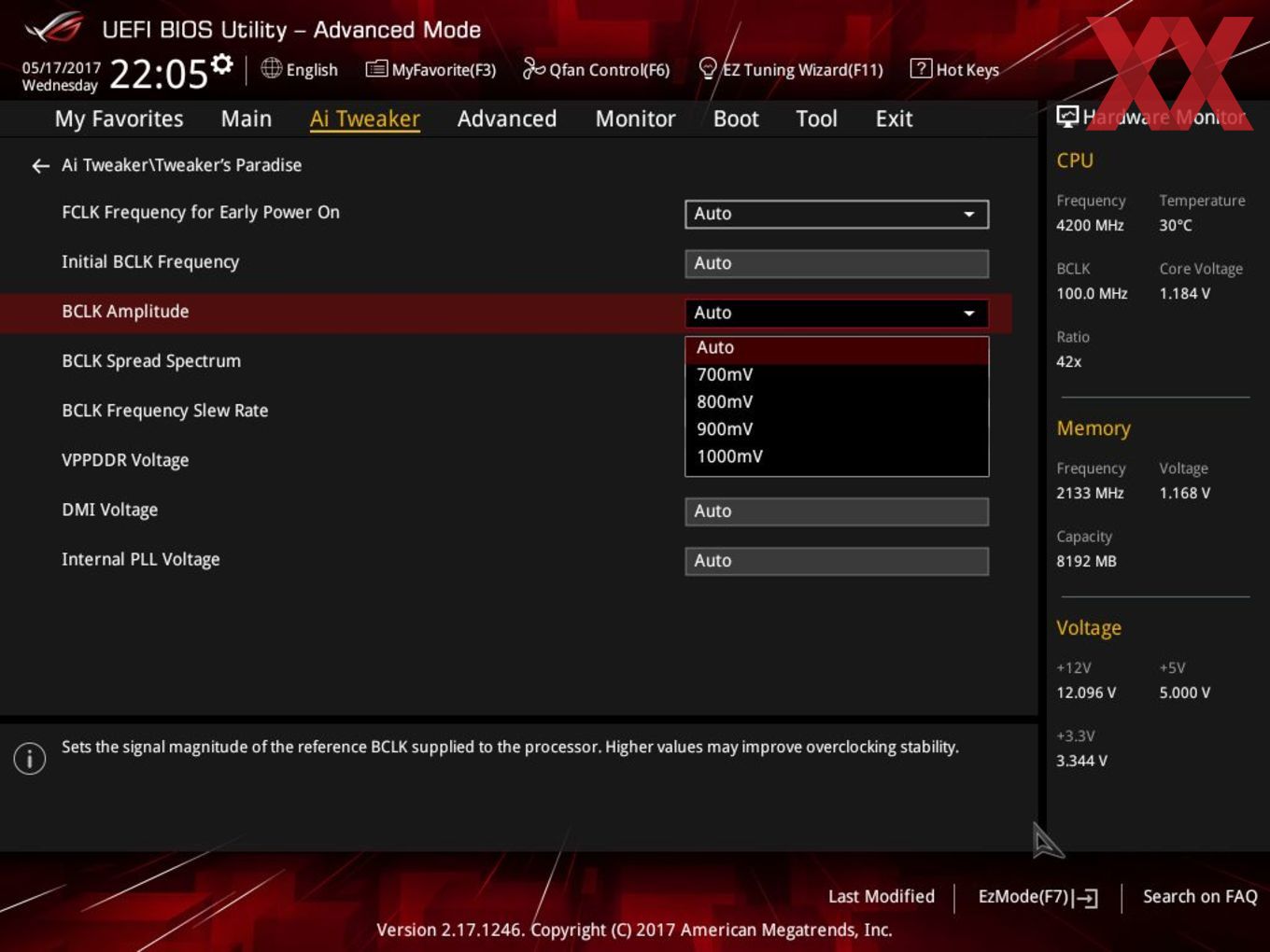Image resolution: width=1270 pixels, height=952 pixels.
Task: Click the BCLK value 100.0 MHz
Action: [x=1092, y=294]
